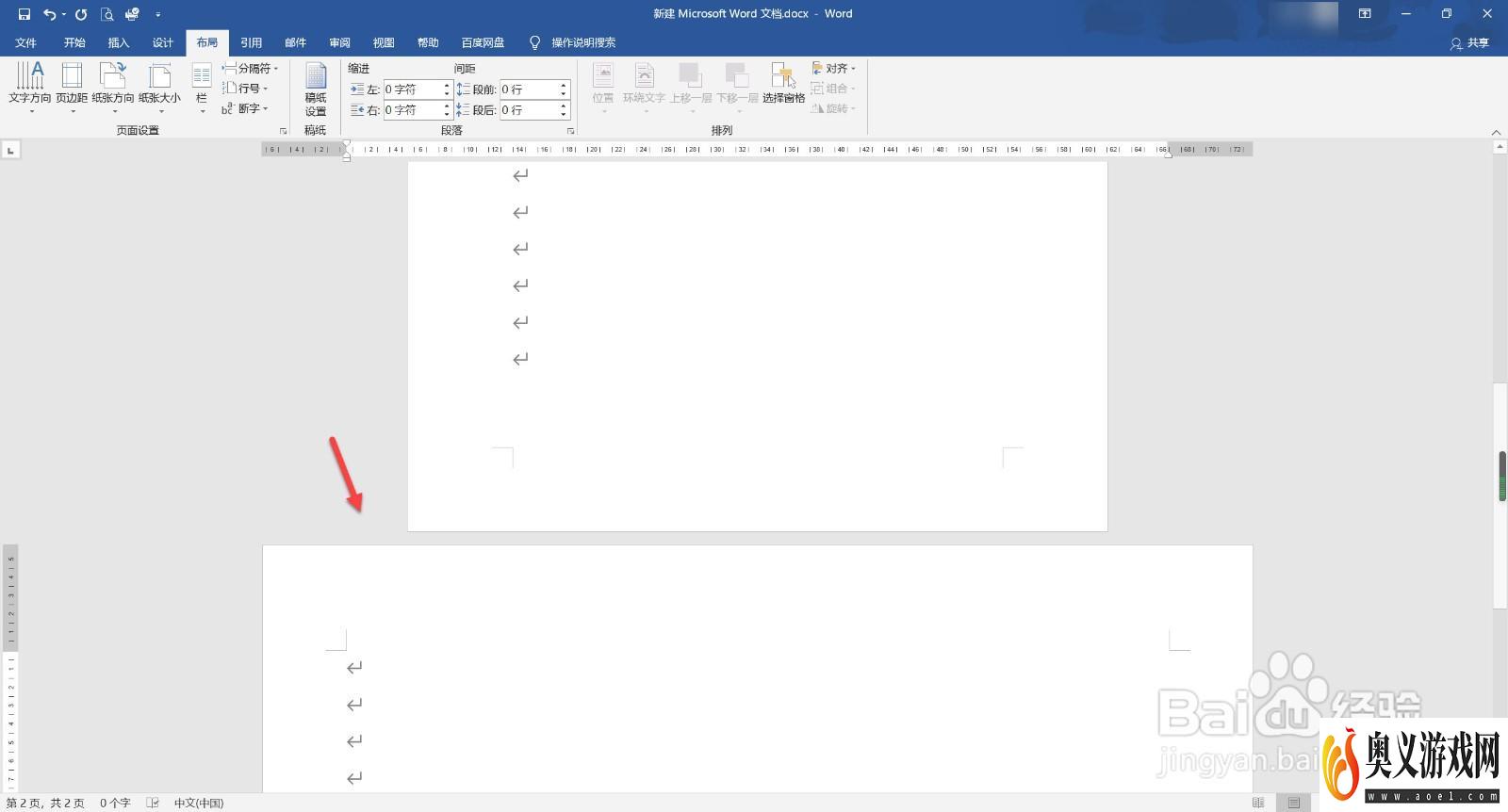The width and height of the screenshot is (1508, 812).
Task: Switch to print layout view icon
Action: click(x=1294, y=804)
